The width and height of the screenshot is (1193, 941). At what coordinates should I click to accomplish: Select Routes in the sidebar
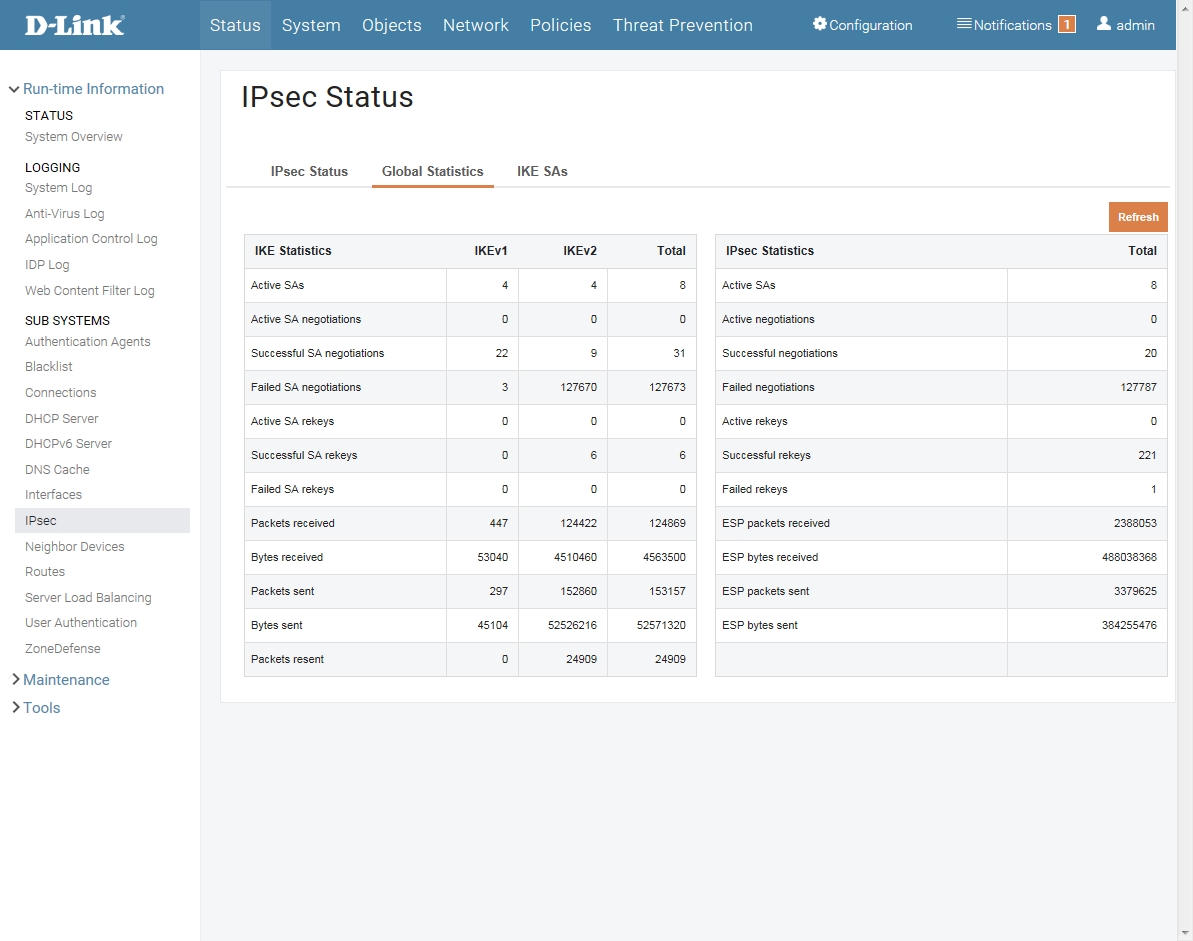coord(45,571)
